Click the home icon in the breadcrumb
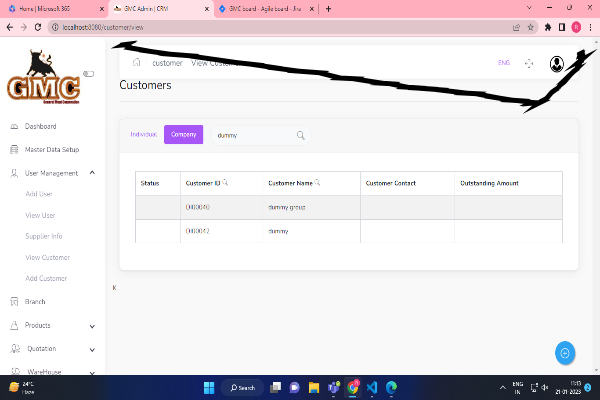 coord(136,62)
